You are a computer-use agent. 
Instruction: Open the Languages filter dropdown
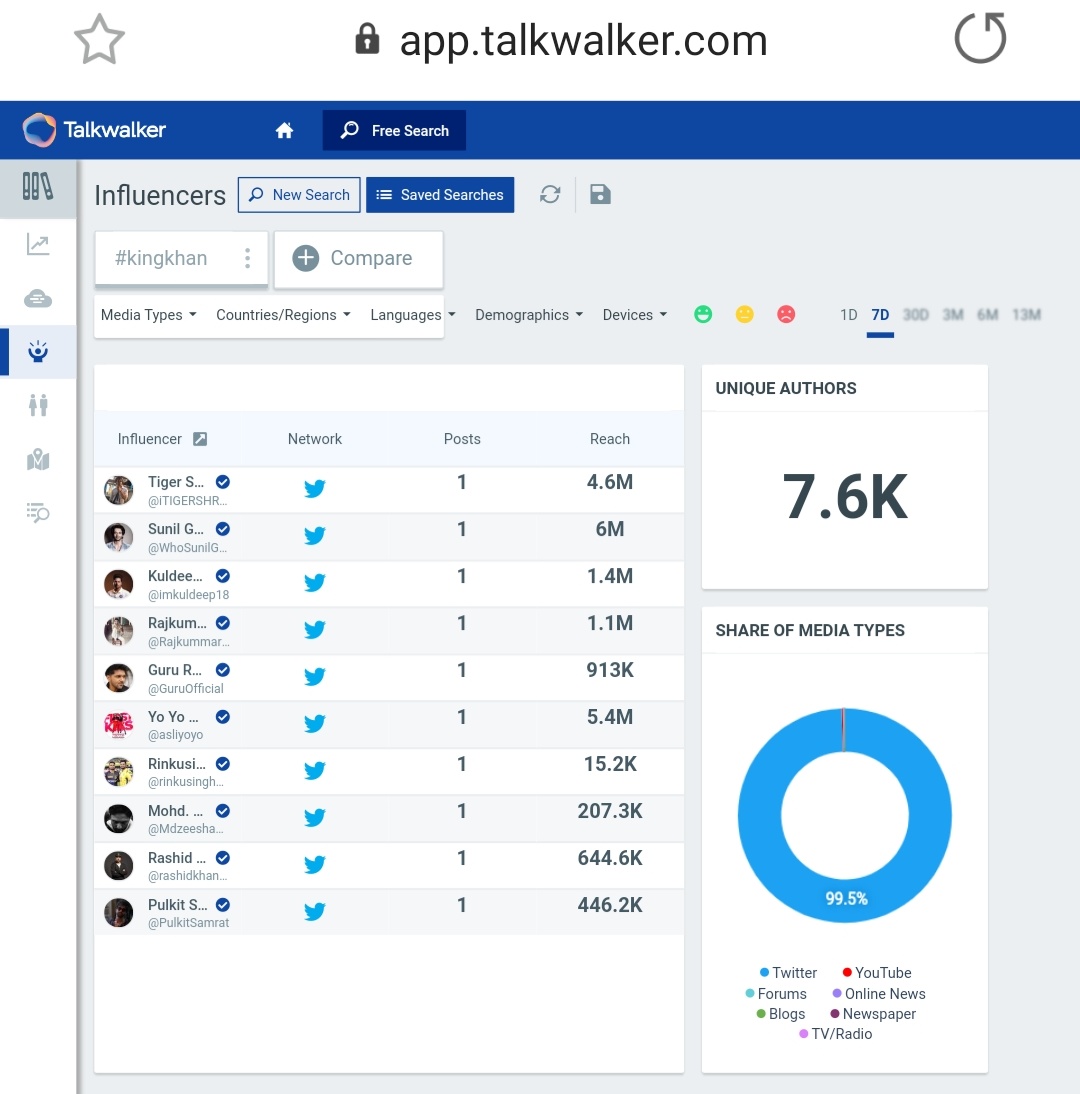point(413,315)
